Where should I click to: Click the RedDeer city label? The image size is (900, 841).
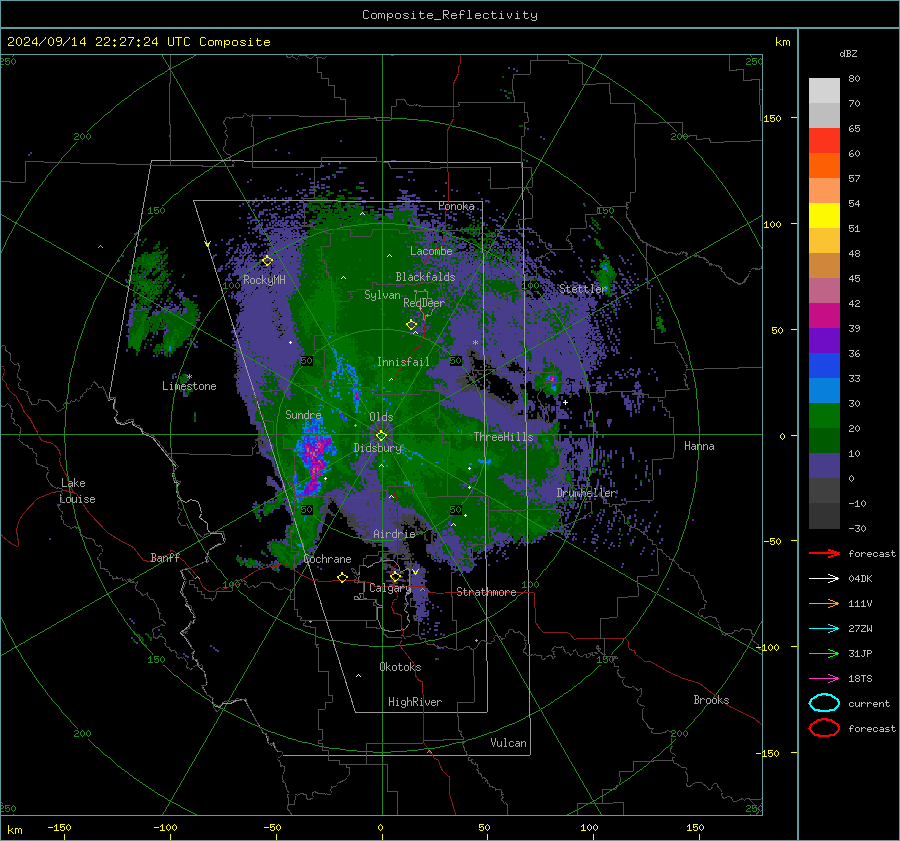[424, 303]
